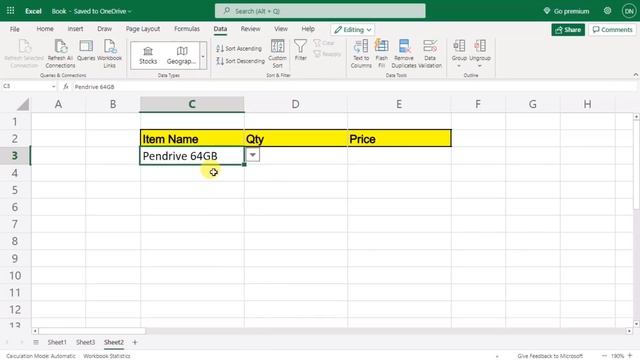Open the DN account avatar

tap(629, 11)
